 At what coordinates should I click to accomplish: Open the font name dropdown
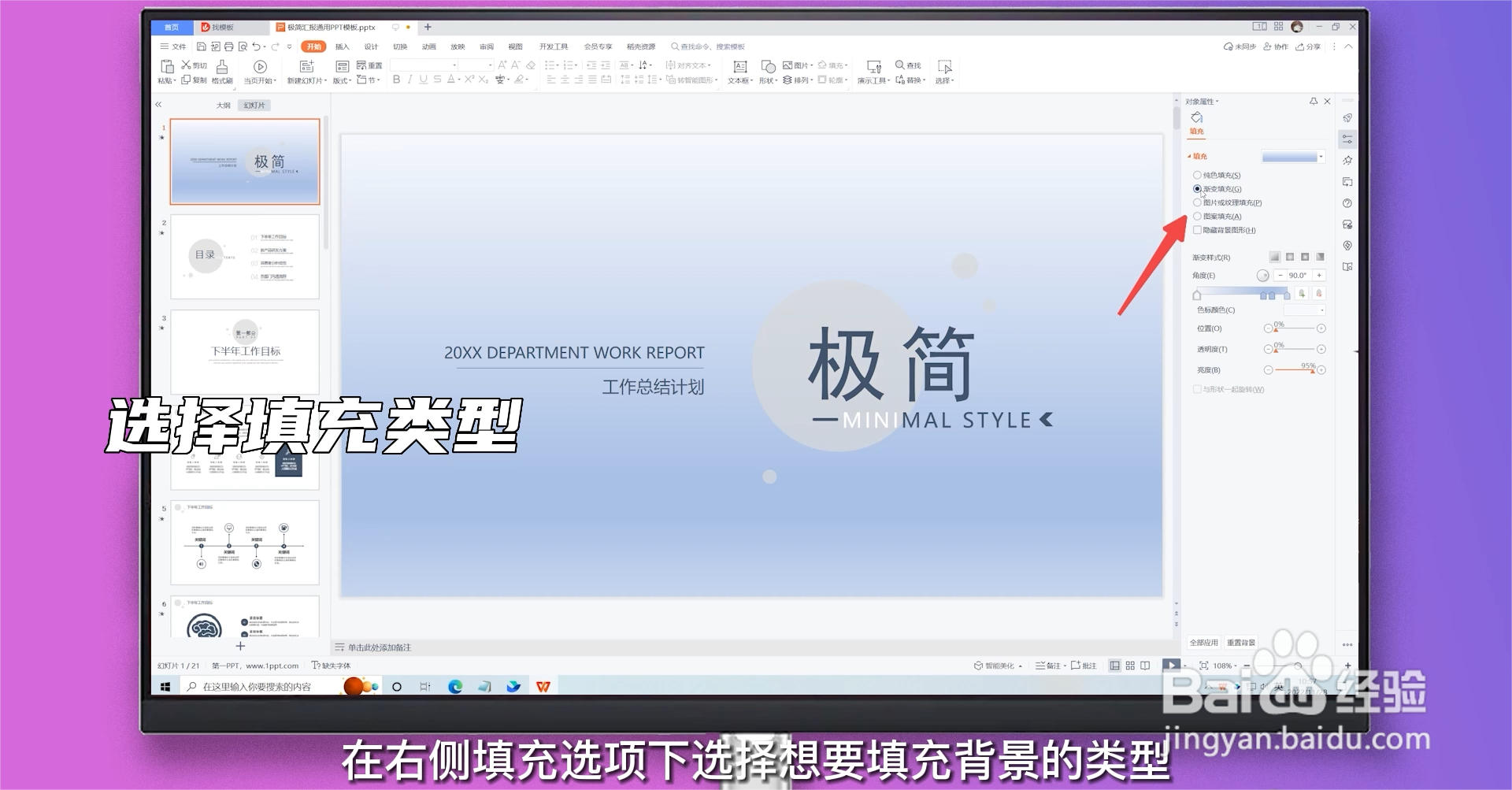coord(454,65)
